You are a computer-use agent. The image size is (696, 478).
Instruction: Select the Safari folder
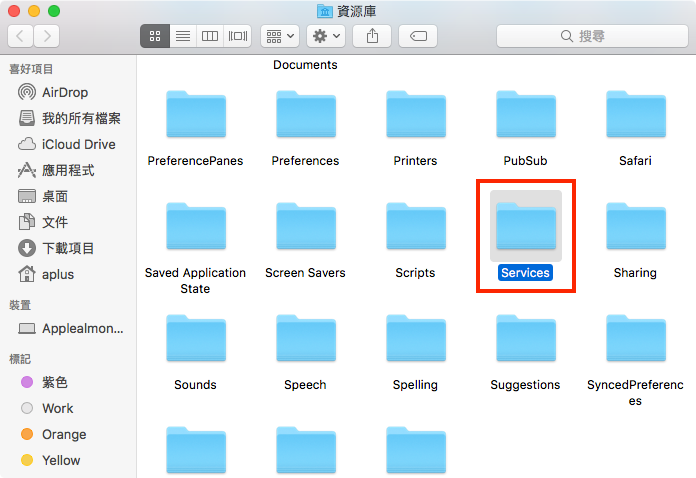click(636, 115)
